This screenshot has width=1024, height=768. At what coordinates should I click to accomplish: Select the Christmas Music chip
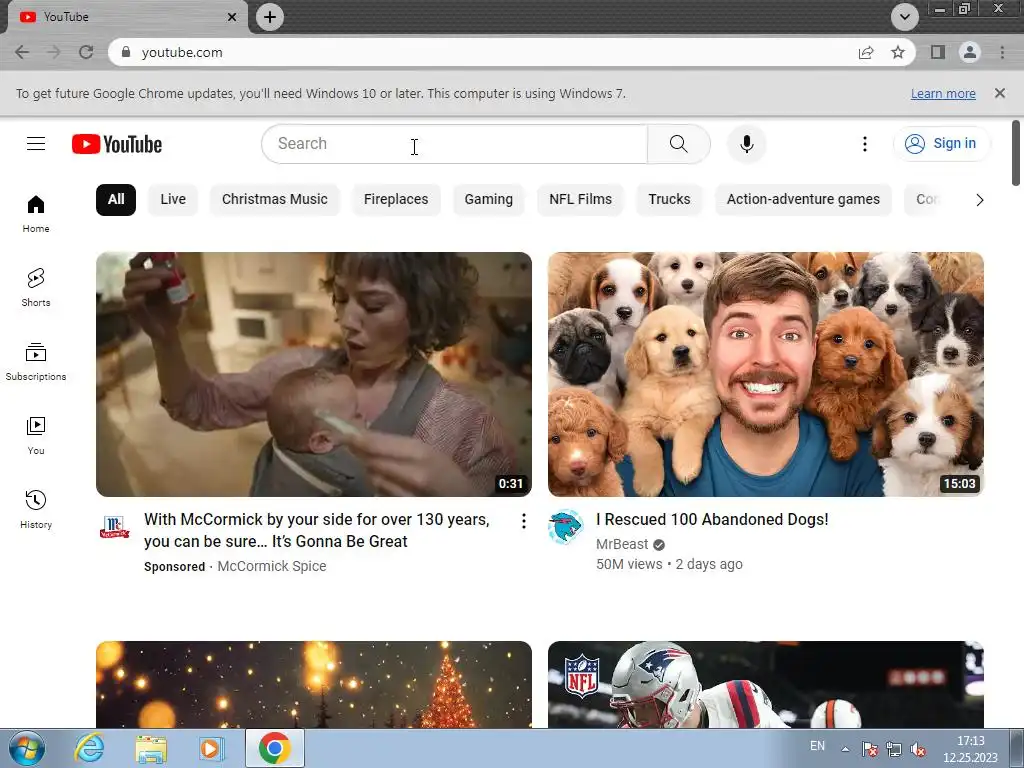(274, 199)
